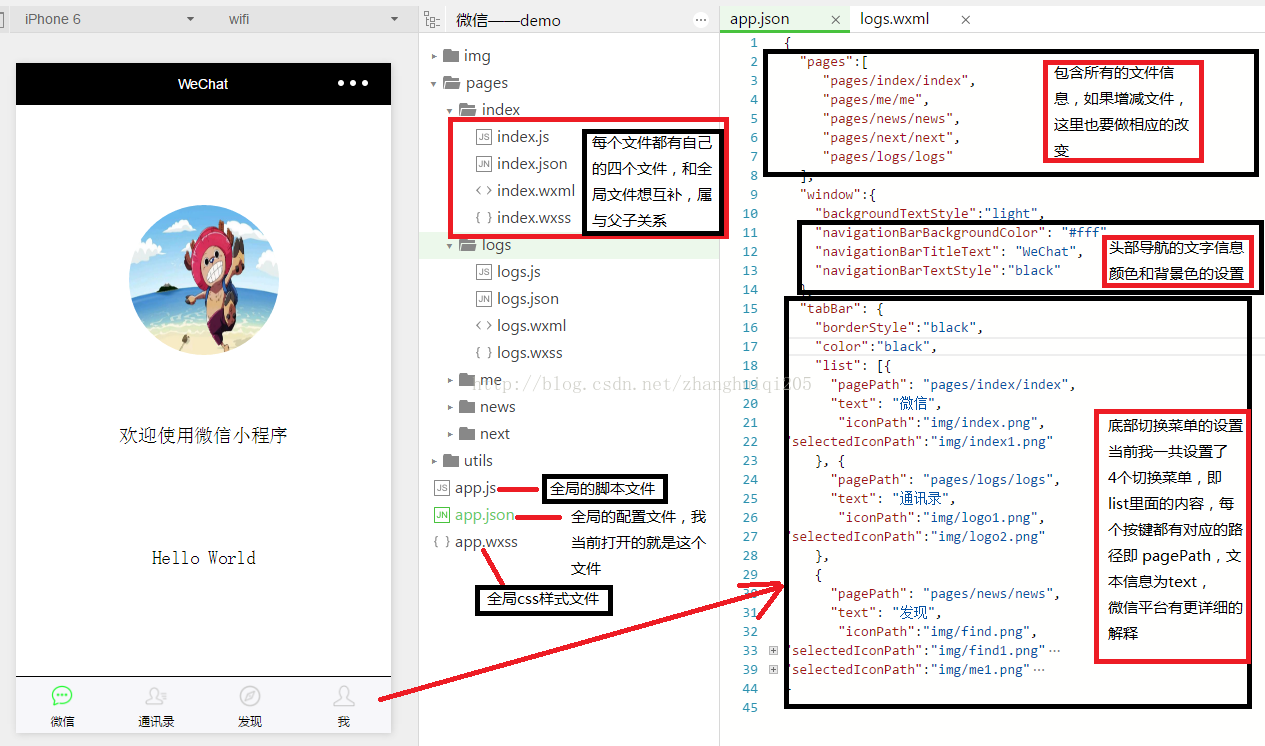This screenshot has width=1265, height=746.
Task: Select the 通讯录 tab in simulator bottom bar
Action: point(156,706)
